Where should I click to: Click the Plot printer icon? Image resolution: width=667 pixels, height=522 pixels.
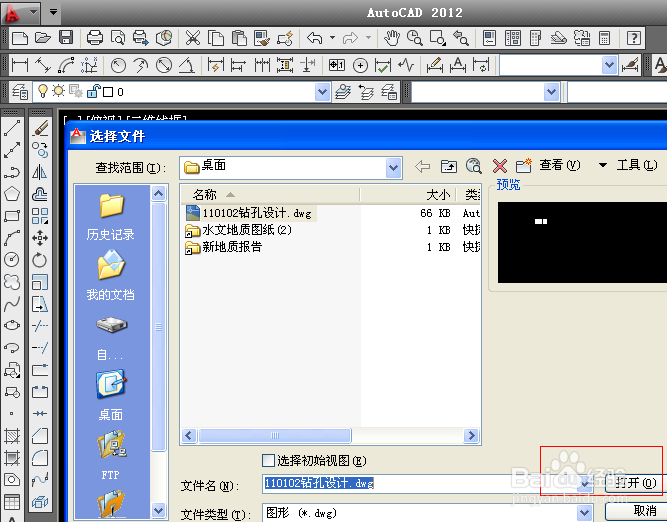(94, 38)
